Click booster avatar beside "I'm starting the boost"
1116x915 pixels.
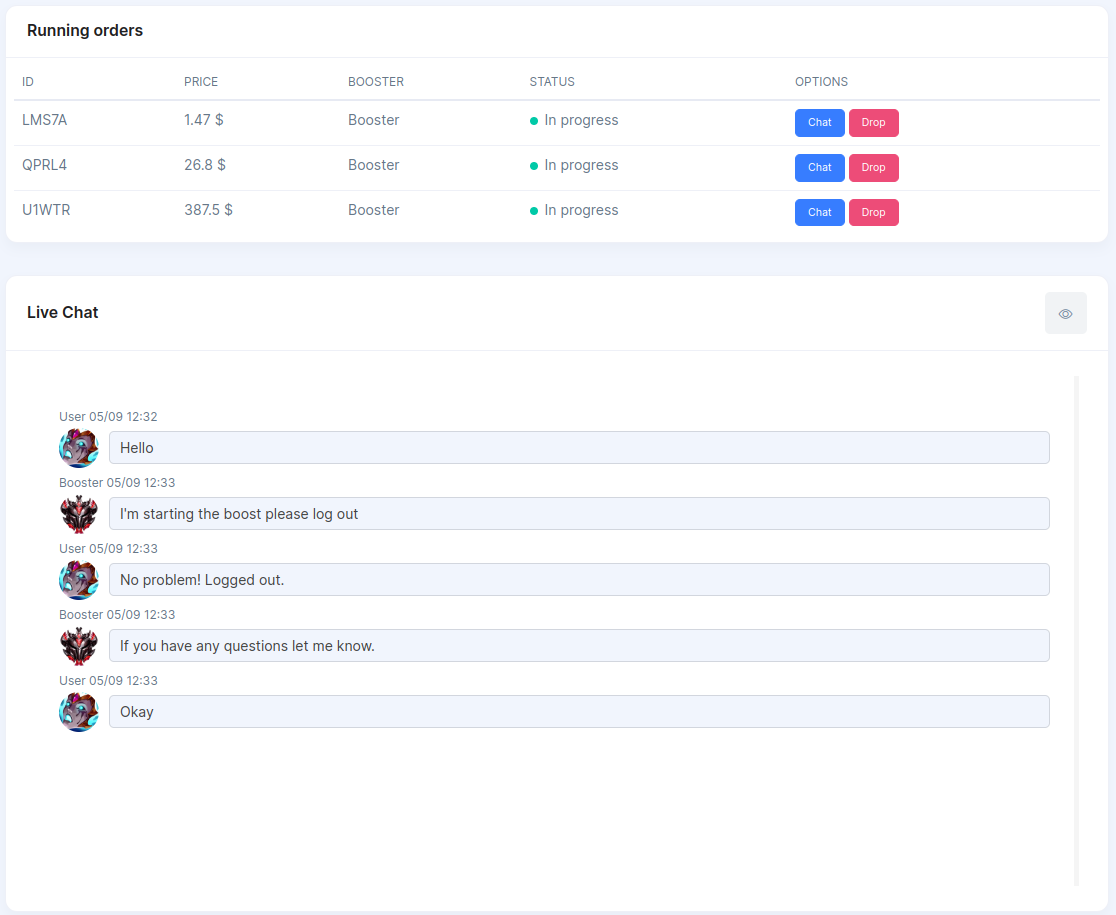click(x=79, y=514)
